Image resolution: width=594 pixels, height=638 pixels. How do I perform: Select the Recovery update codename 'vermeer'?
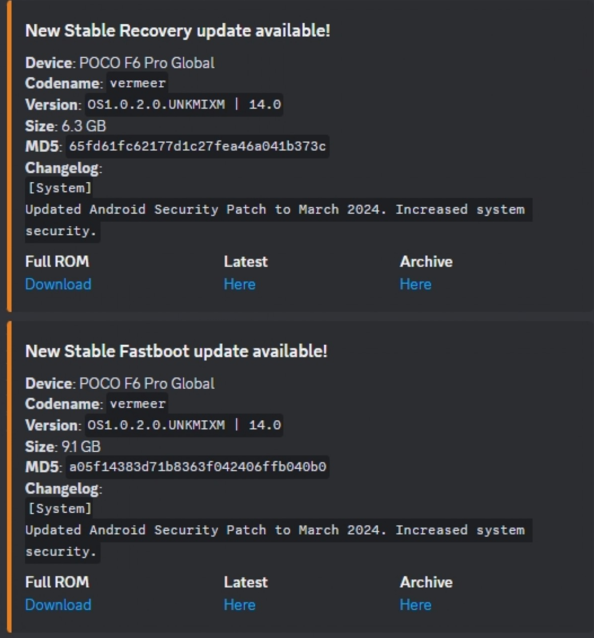tap(138, 83)
